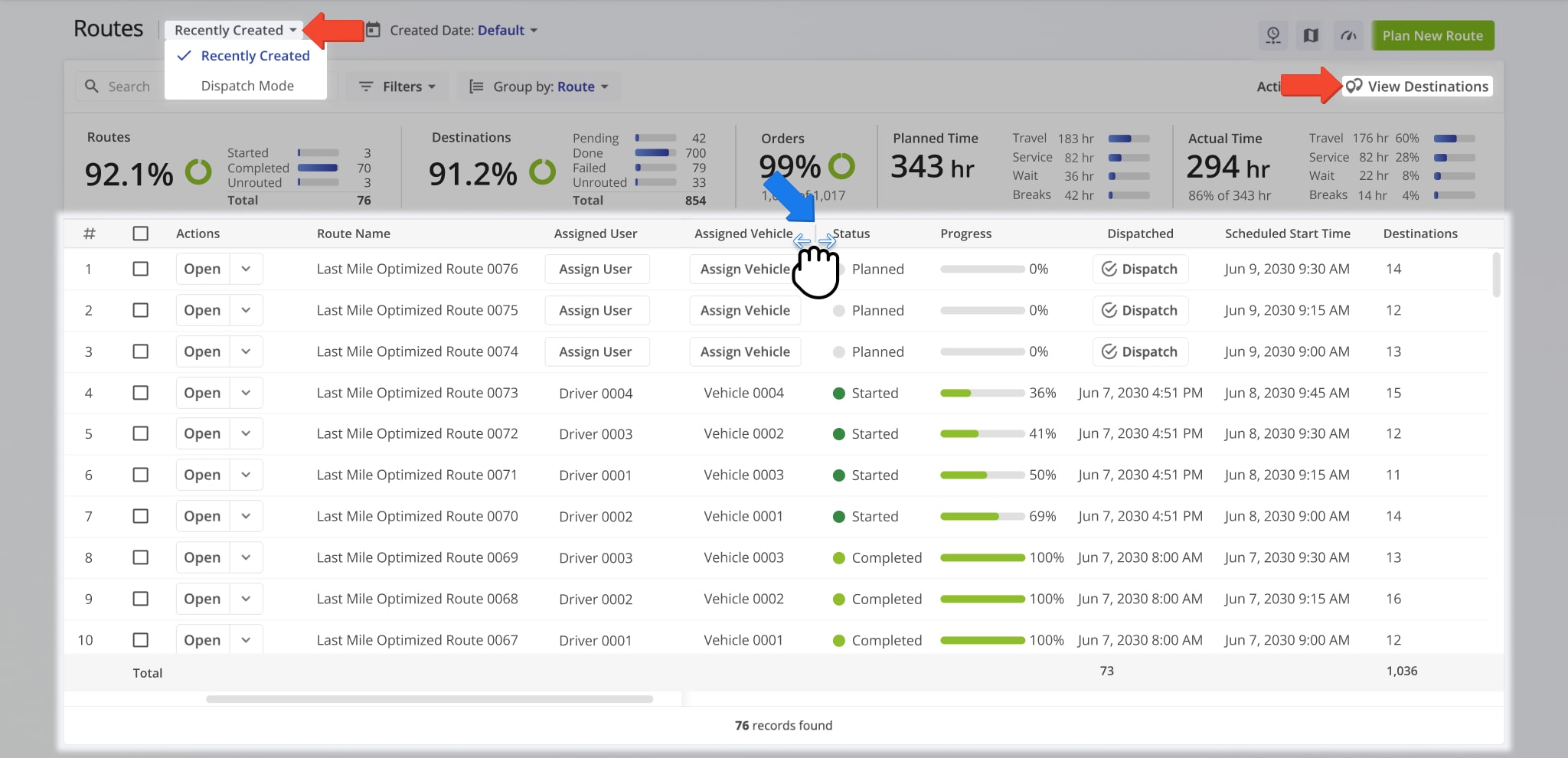Viewport: 1568px width, 758px height.
Task: Click the Group by list icon
Action: [x=476, y=86]
